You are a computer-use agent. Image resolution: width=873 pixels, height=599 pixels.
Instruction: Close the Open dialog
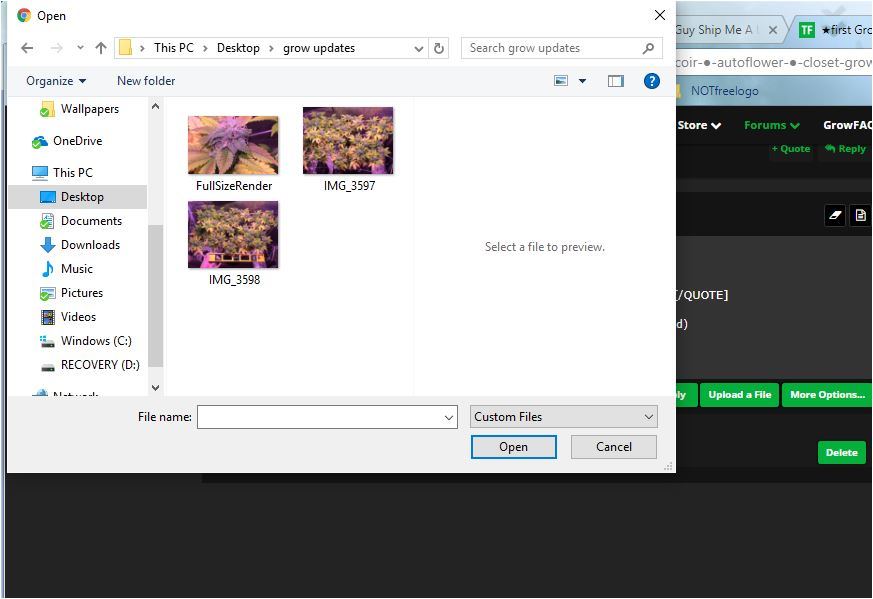pos(659,15)
